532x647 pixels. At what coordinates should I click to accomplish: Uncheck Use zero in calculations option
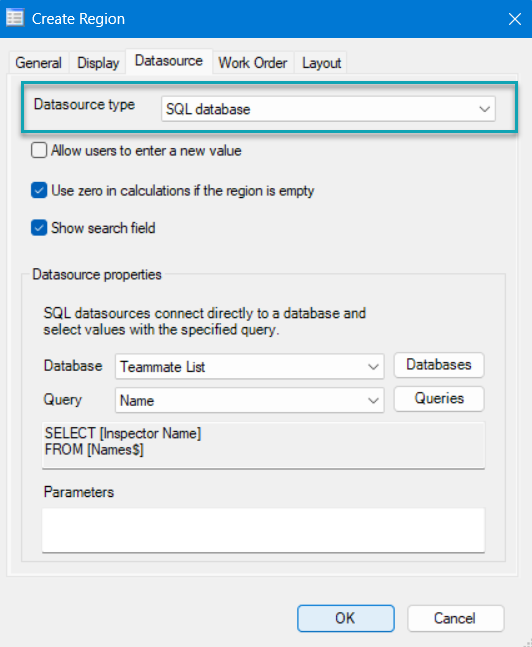click(39, 191)
